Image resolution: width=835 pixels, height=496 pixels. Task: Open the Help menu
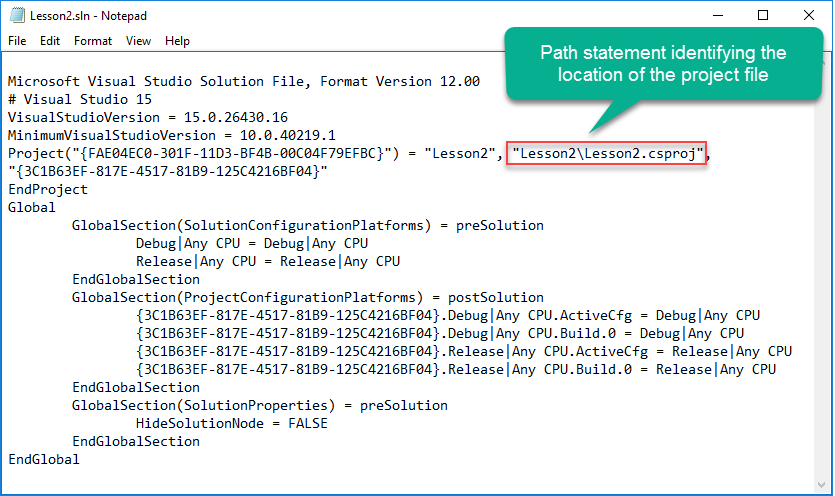click(177, 41)
